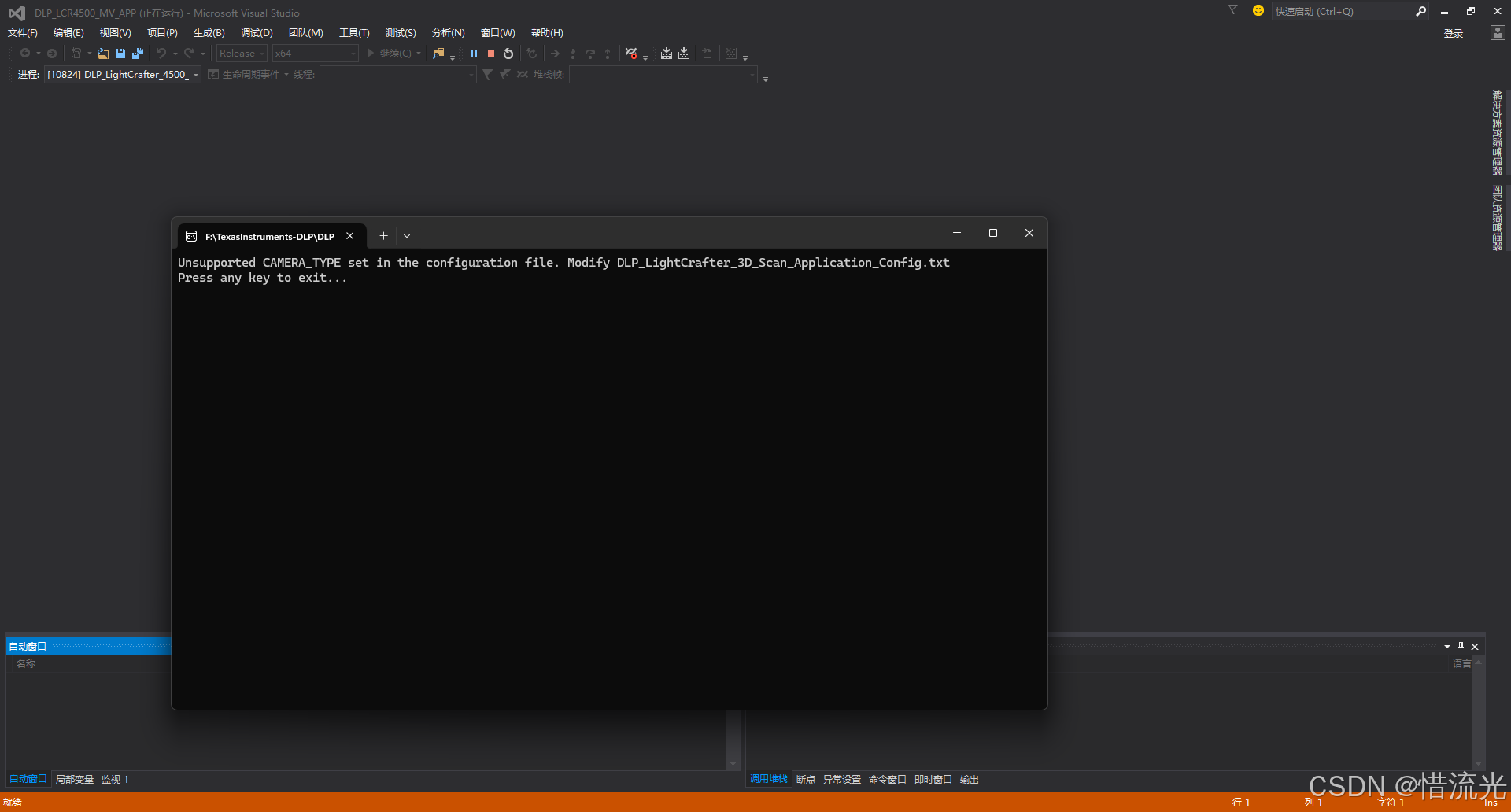Open the 编辑(E) menu
The width and height of the screenshot is (1511, 812).
click(68, 33)
